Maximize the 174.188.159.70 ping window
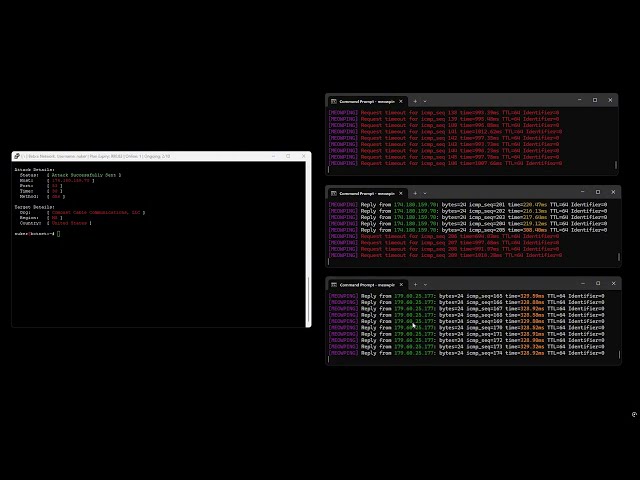Screen dimensions: 640x480 point(598,192)
